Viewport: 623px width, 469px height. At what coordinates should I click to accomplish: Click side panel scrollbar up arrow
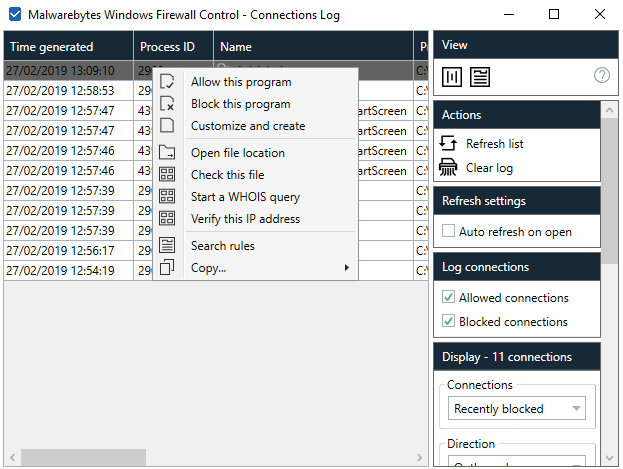tap(609, 110)
